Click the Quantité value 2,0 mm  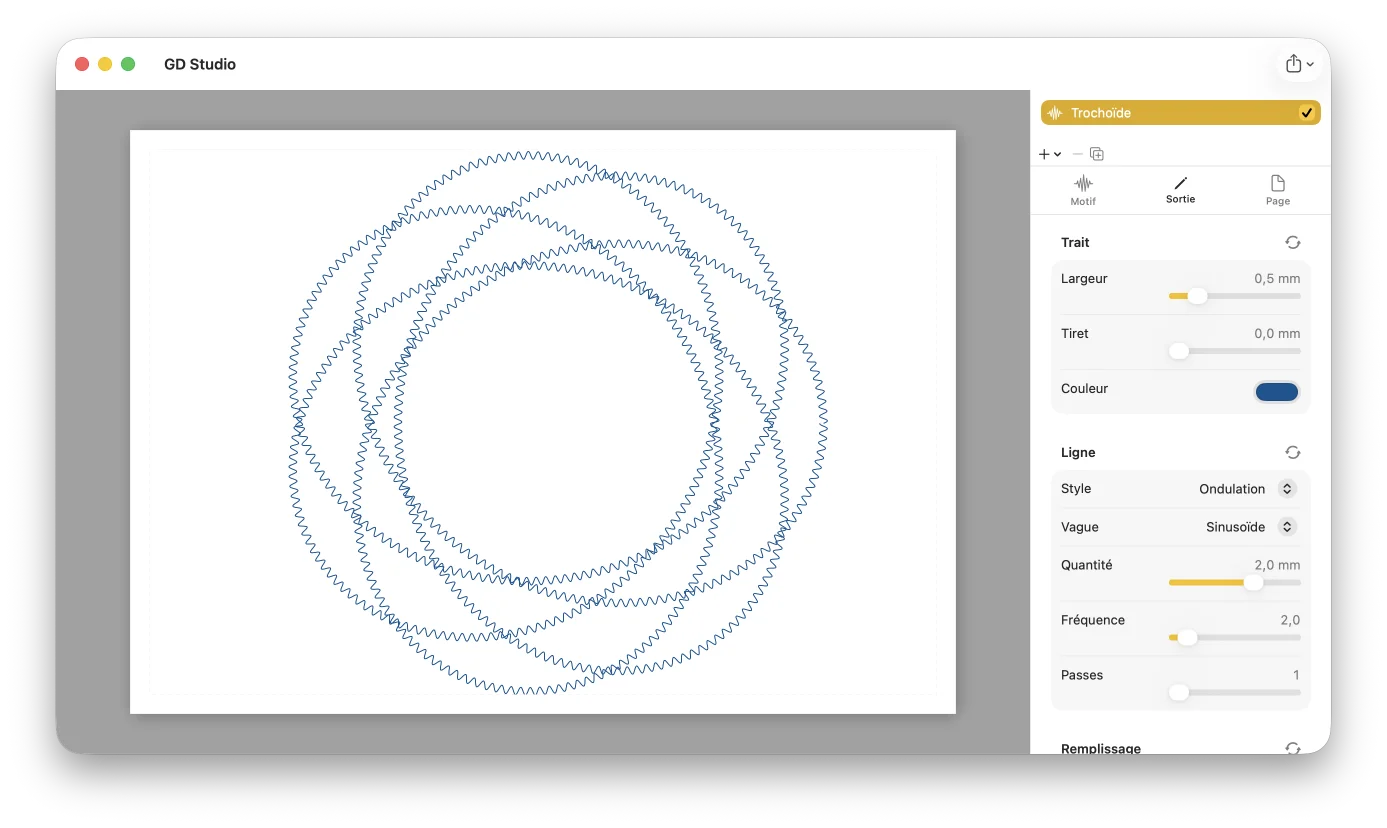pyautogui.click(x=1277, y=565)
